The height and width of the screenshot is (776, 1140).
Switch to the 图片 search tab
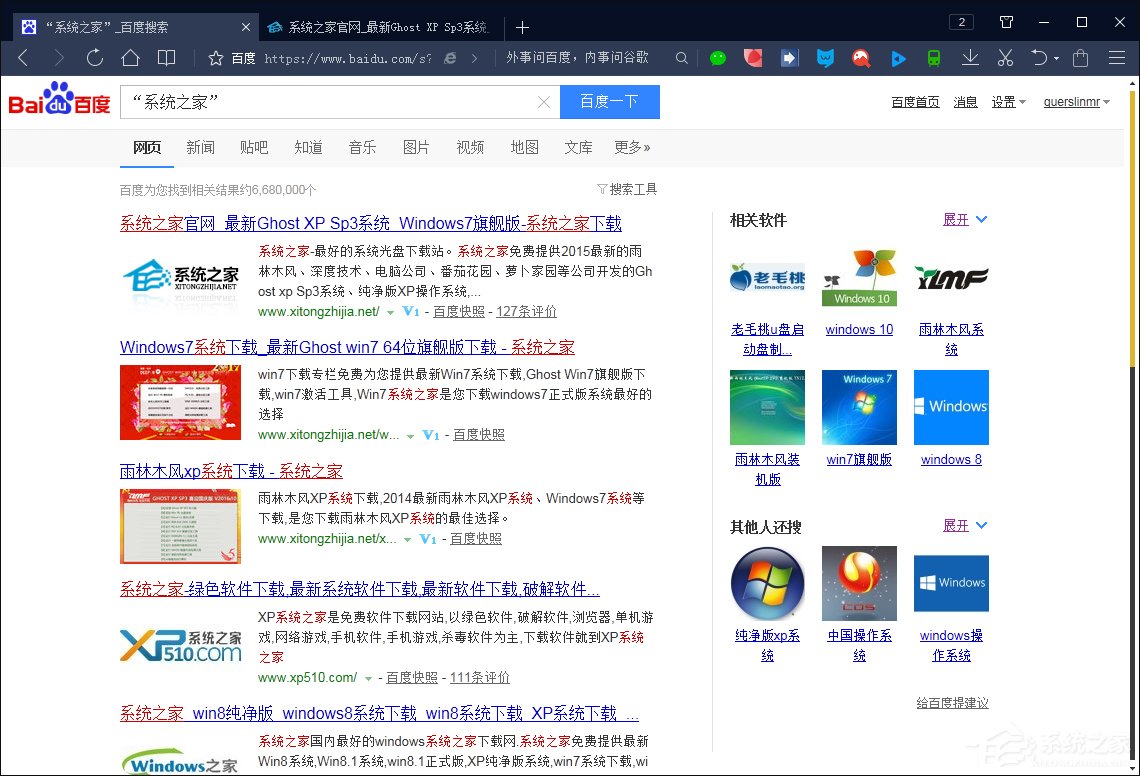416,147
